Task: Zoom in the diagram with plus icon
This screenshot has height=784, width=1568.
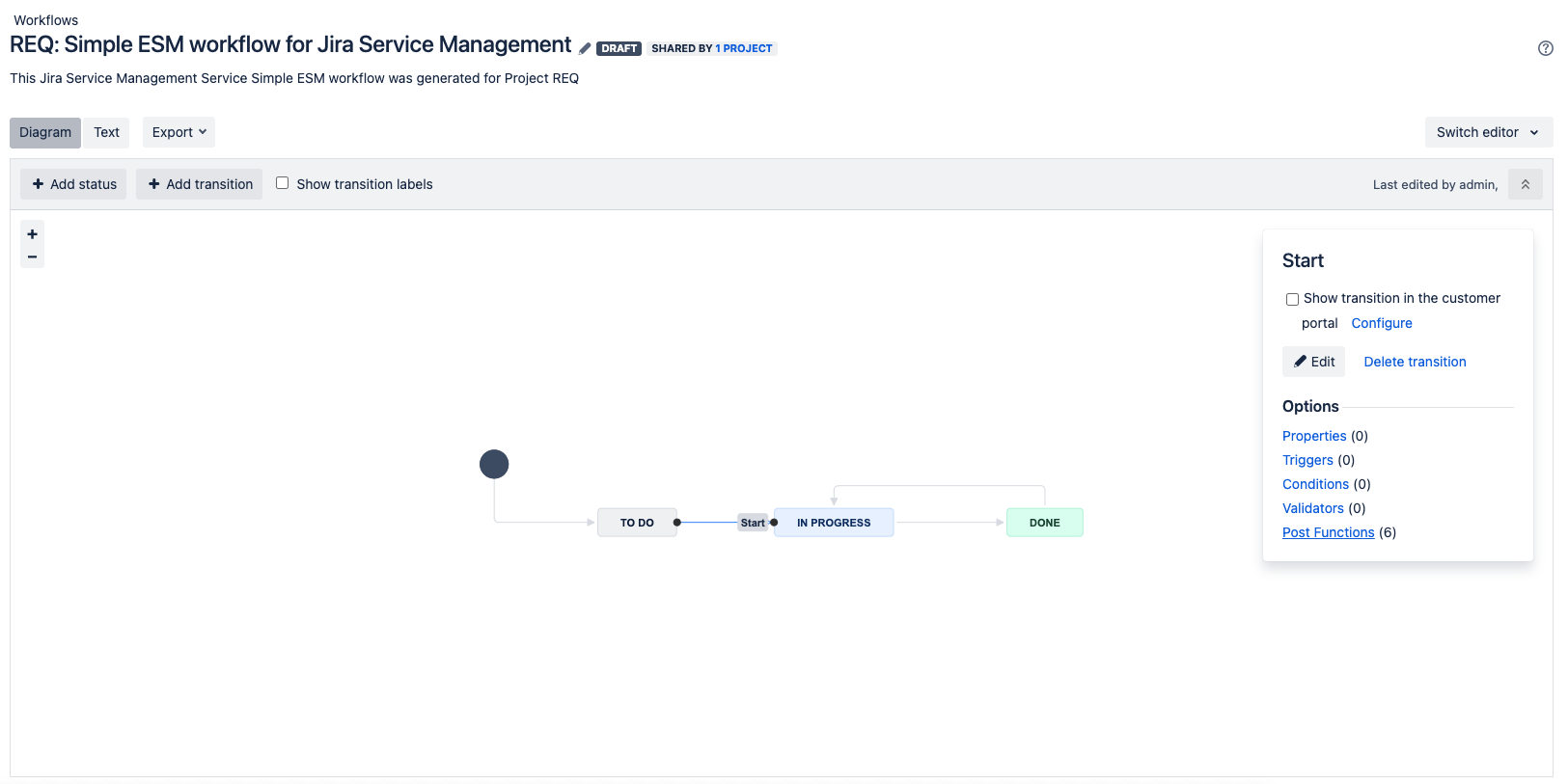Action: (32, 234)
